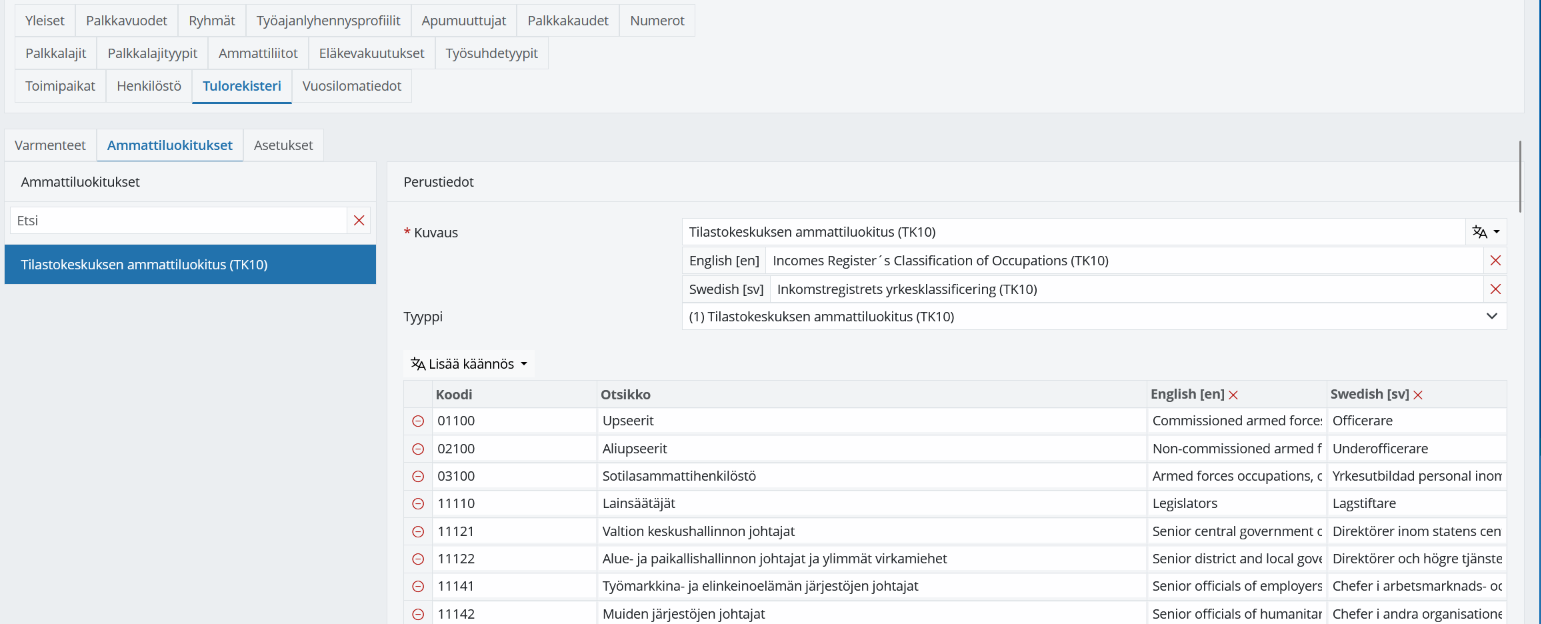Open Lisää käännös dropdown button
The height and width of the screenshot is (624, 1541).
(x=469, y=364)
